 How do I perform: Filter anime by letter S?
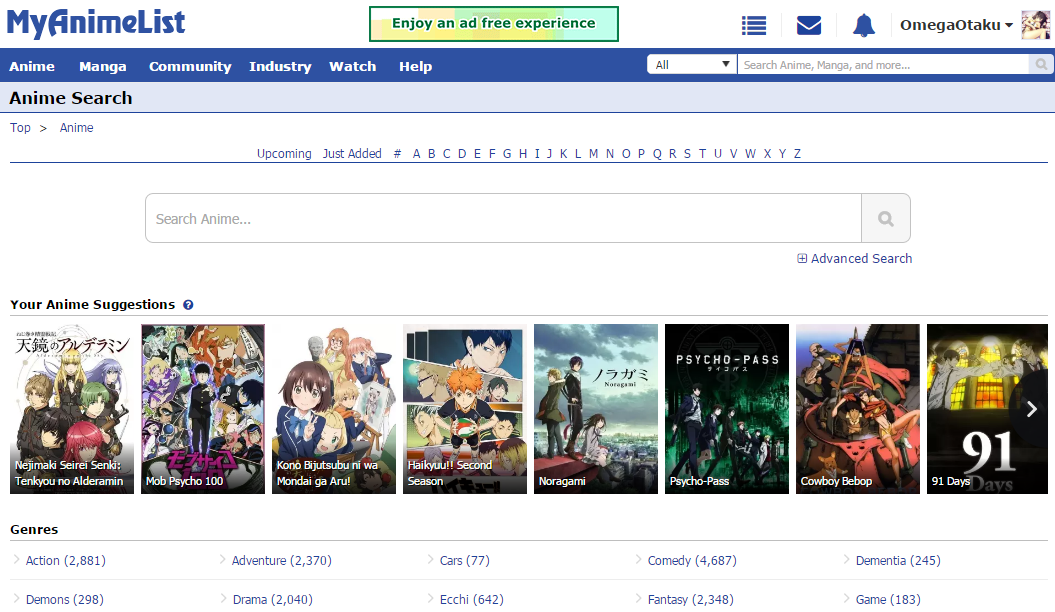click(x=687, y=153)
